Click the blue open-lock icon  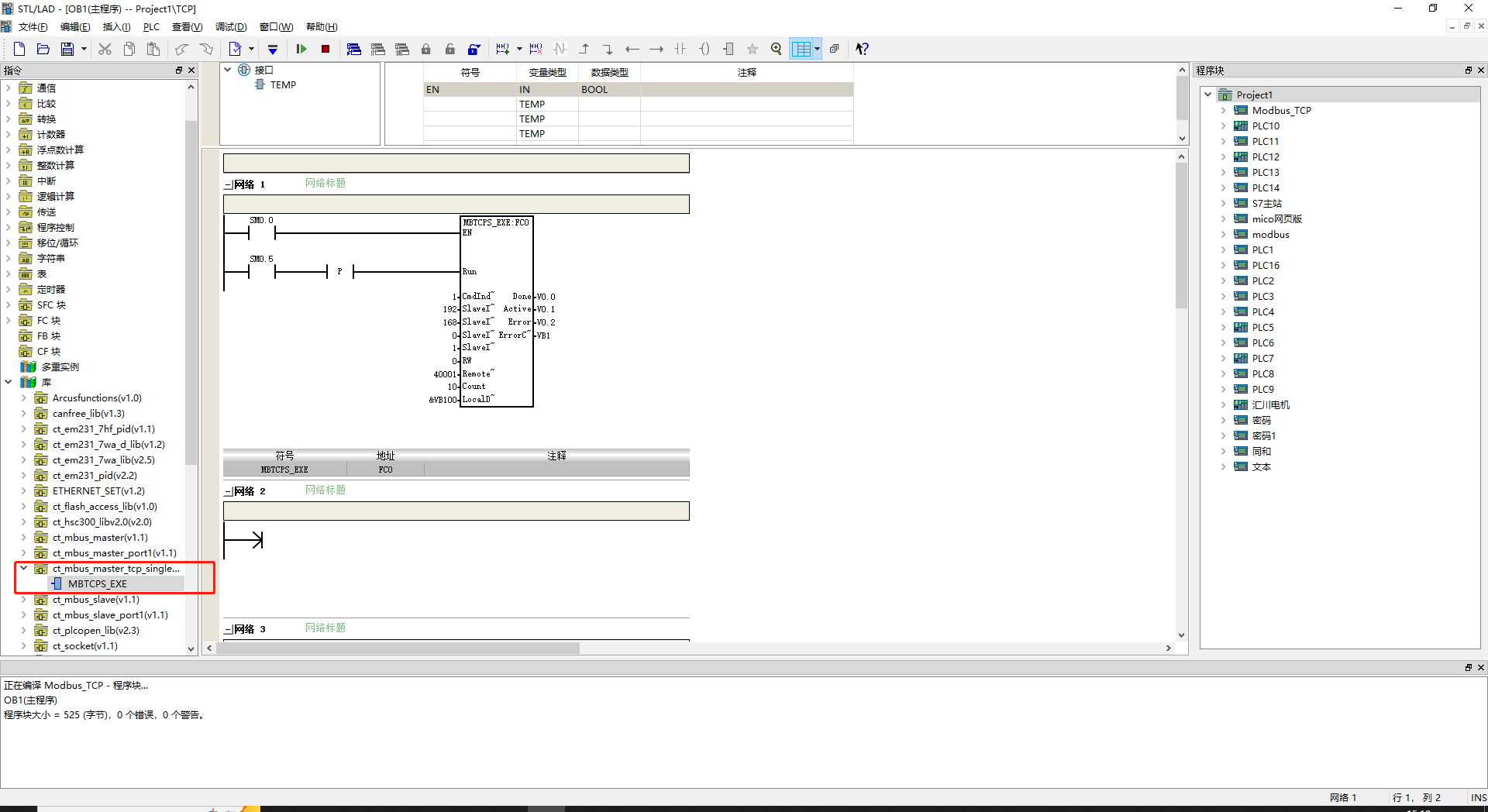[474, 49]
